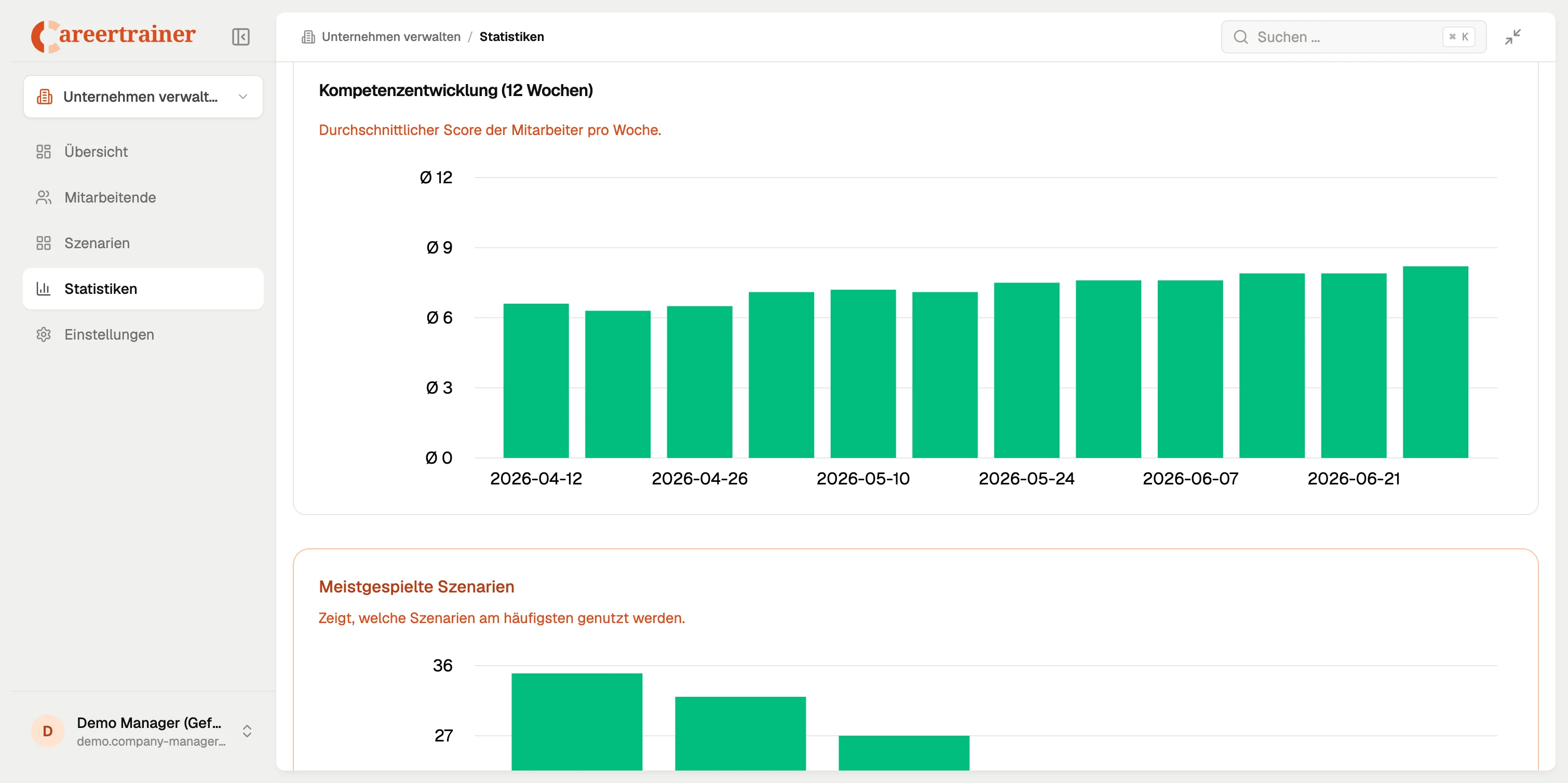Click the Ø 12 axis label

(436, 178)
